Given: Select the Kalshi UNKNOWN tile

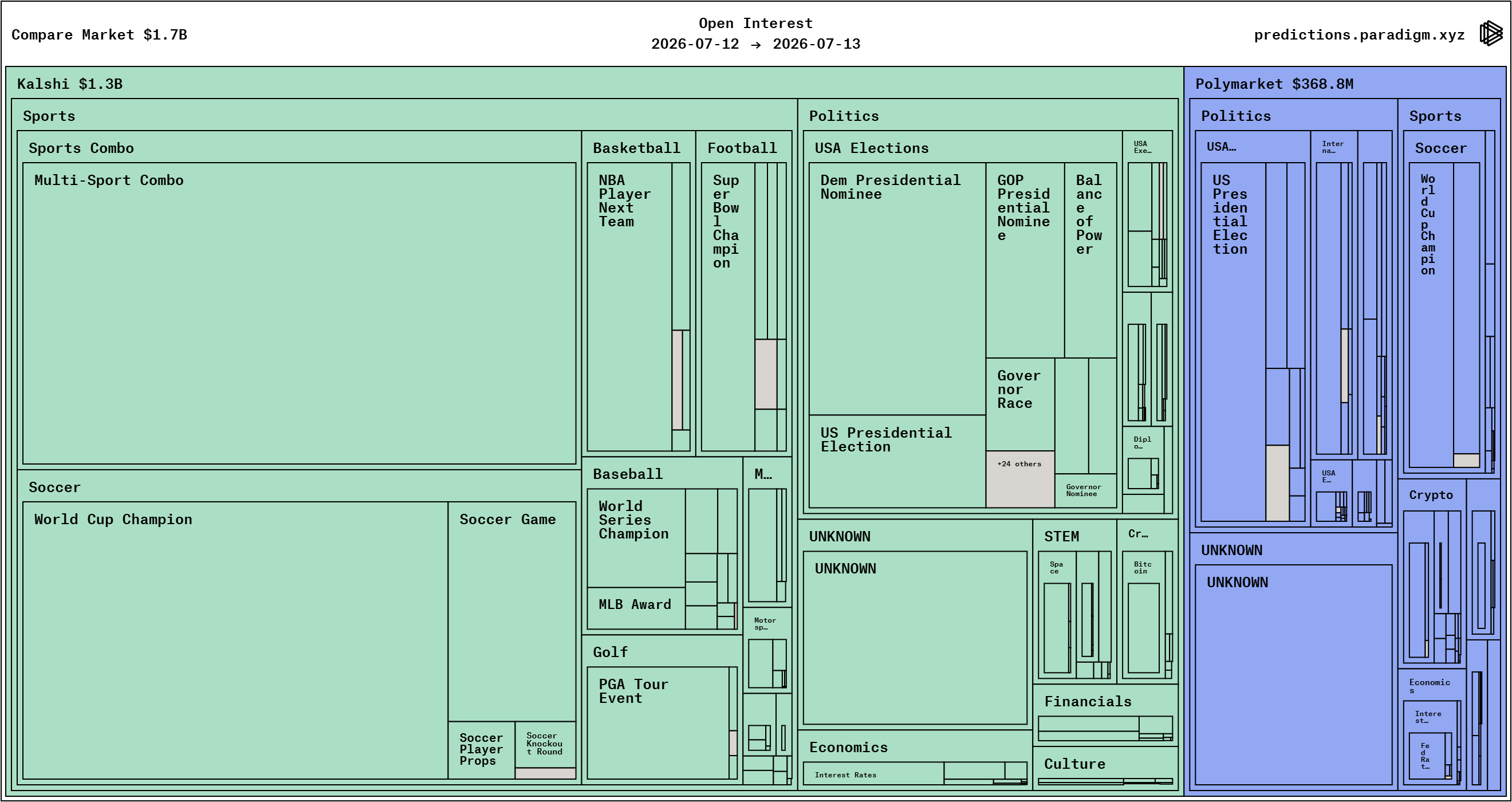Looking at the screenshot, I should (915, 638).
